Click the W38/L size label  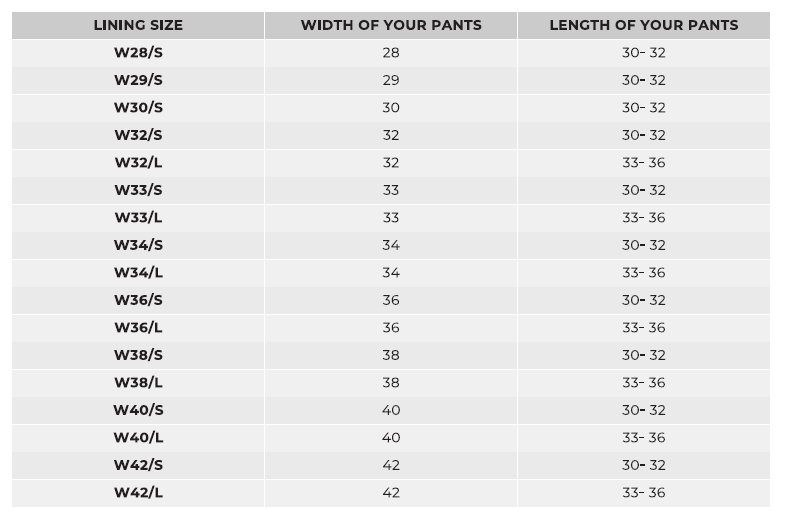pyautogui.click(x=138, y=382)
